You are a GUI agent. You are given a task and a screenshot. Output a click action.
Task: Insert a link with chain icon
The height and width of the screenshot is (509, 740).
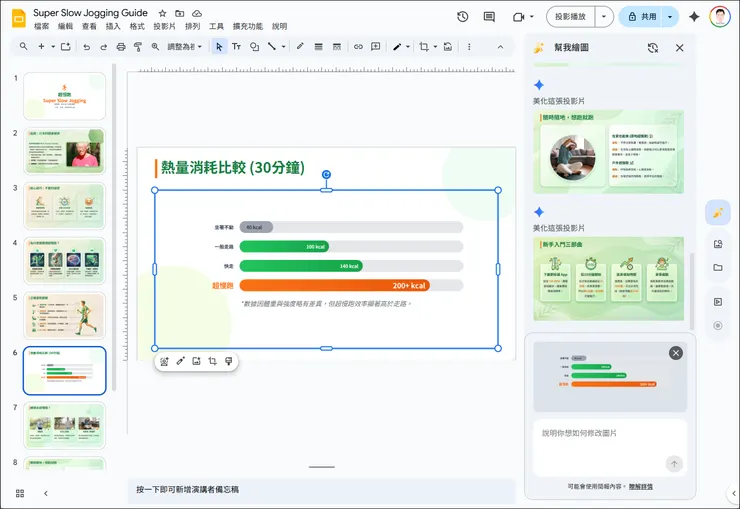[x=358, y=47]
